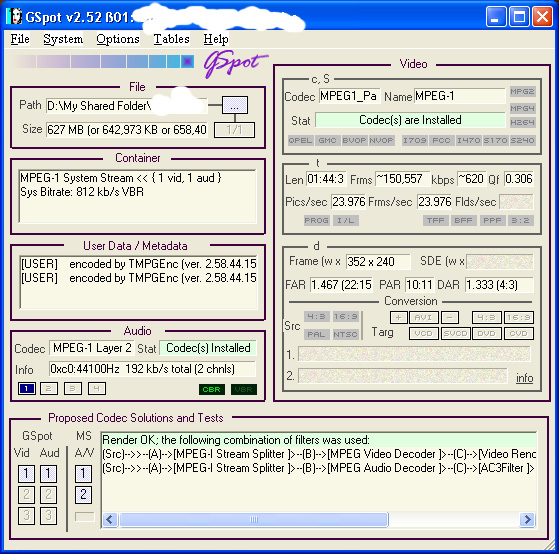
Task: Click the S240 flag indicator
Action: tap(522, 140)
